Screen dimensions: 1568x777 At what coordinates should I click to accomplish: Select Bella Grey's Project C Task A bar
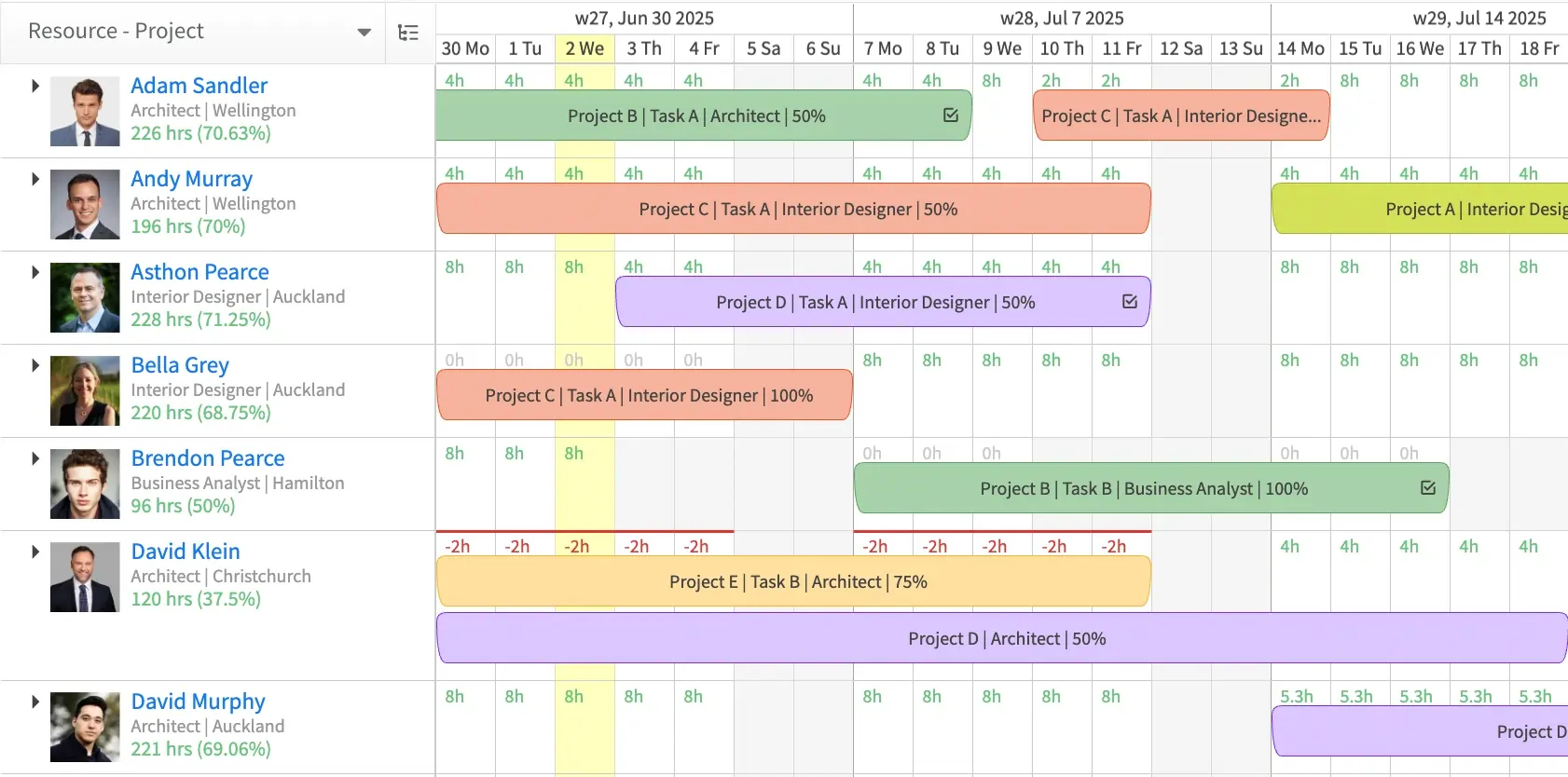[643, 394]
